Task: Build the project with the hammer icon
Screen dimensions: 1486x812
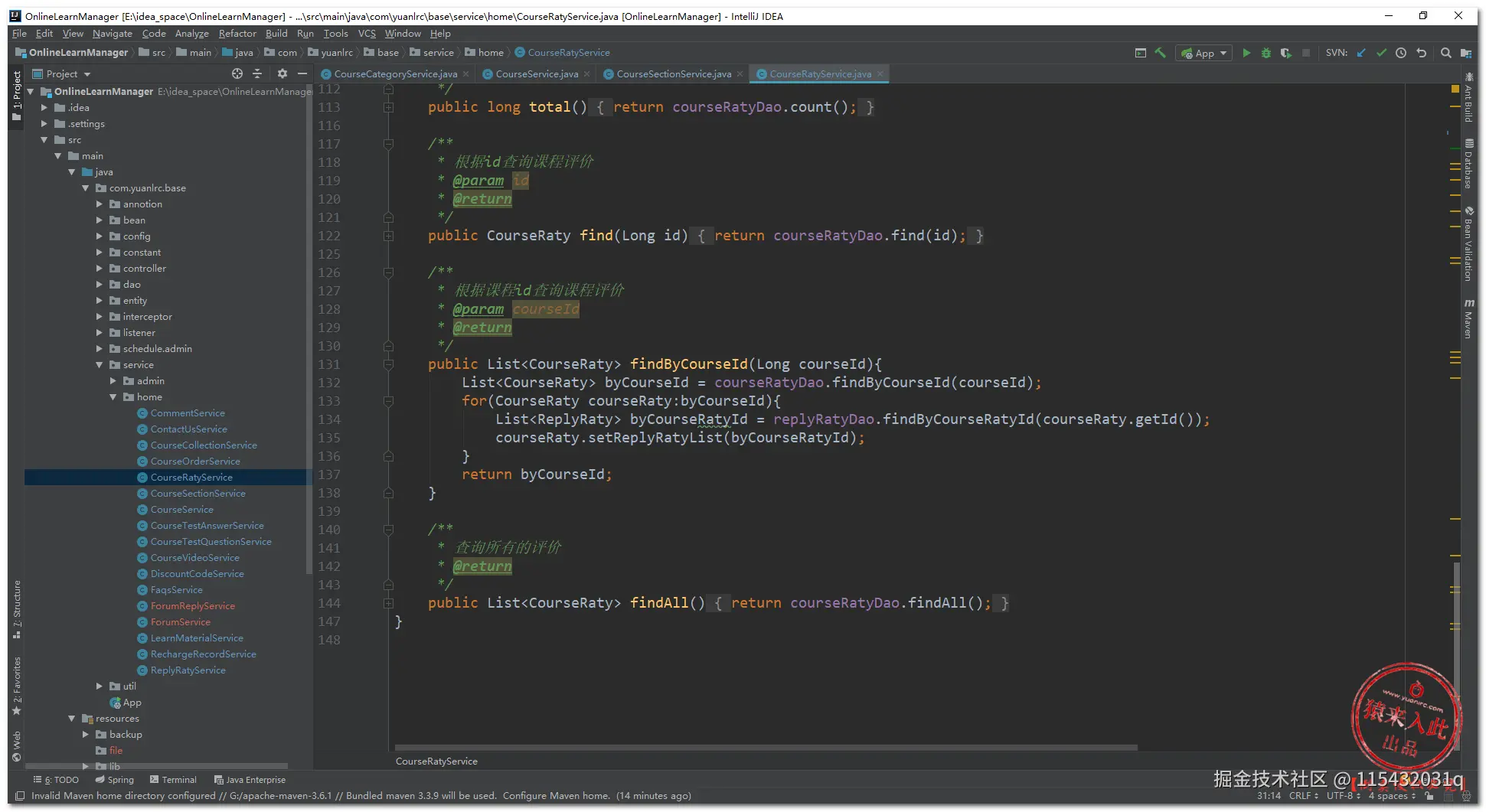Action: 1161,53
